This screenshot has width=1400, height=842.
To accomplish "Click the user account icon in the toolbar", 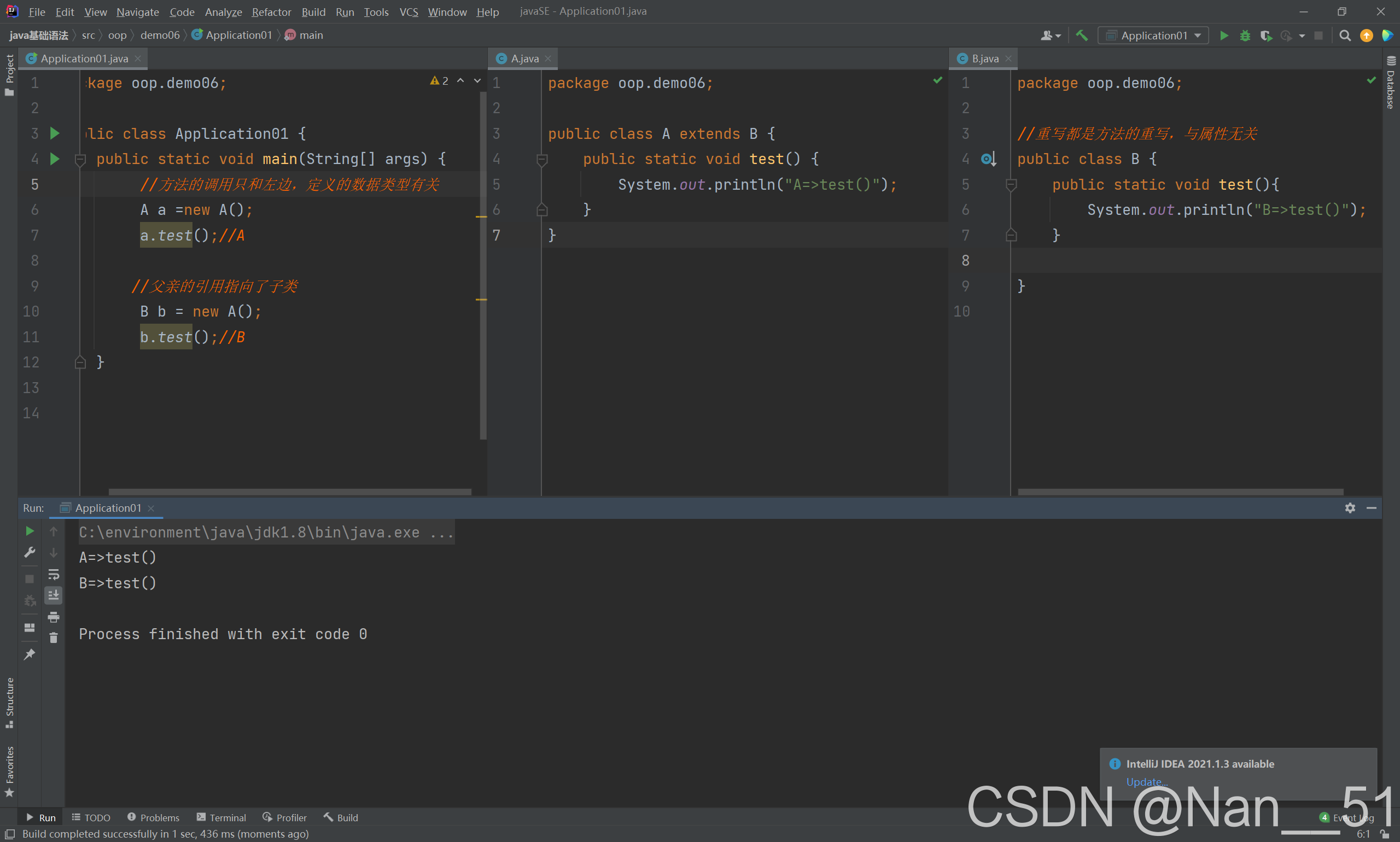I will (1051, 35).
